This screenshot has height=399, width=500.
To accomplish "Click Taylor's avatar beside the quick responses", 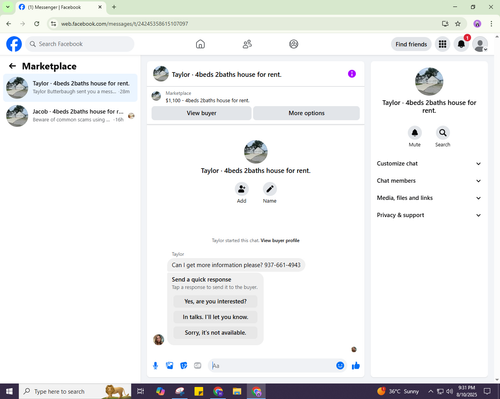I will (x=158, y=340).
